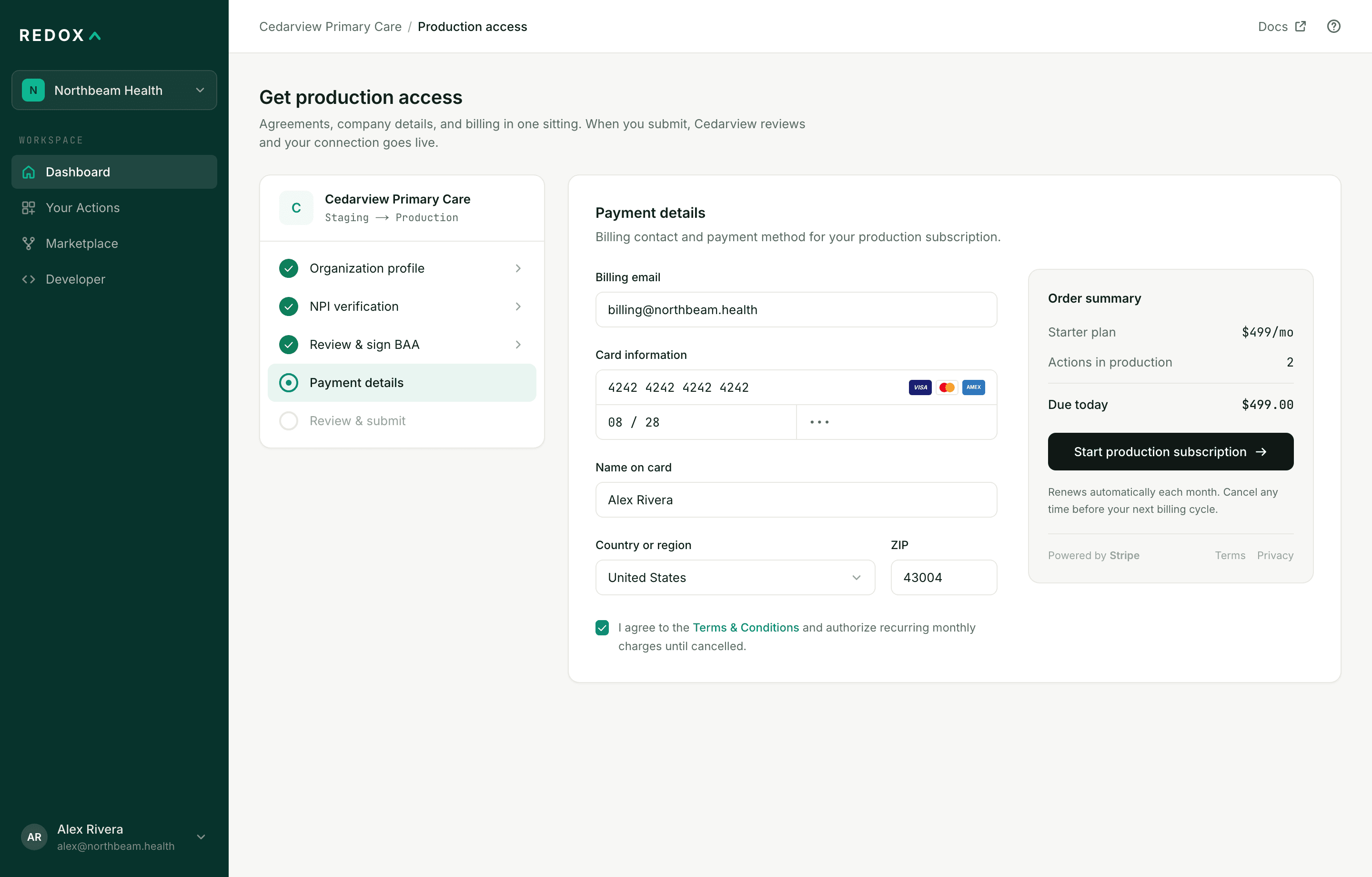Select the Payment details step radio indicator
This screenshot has width=1372, height=877.
289,383
